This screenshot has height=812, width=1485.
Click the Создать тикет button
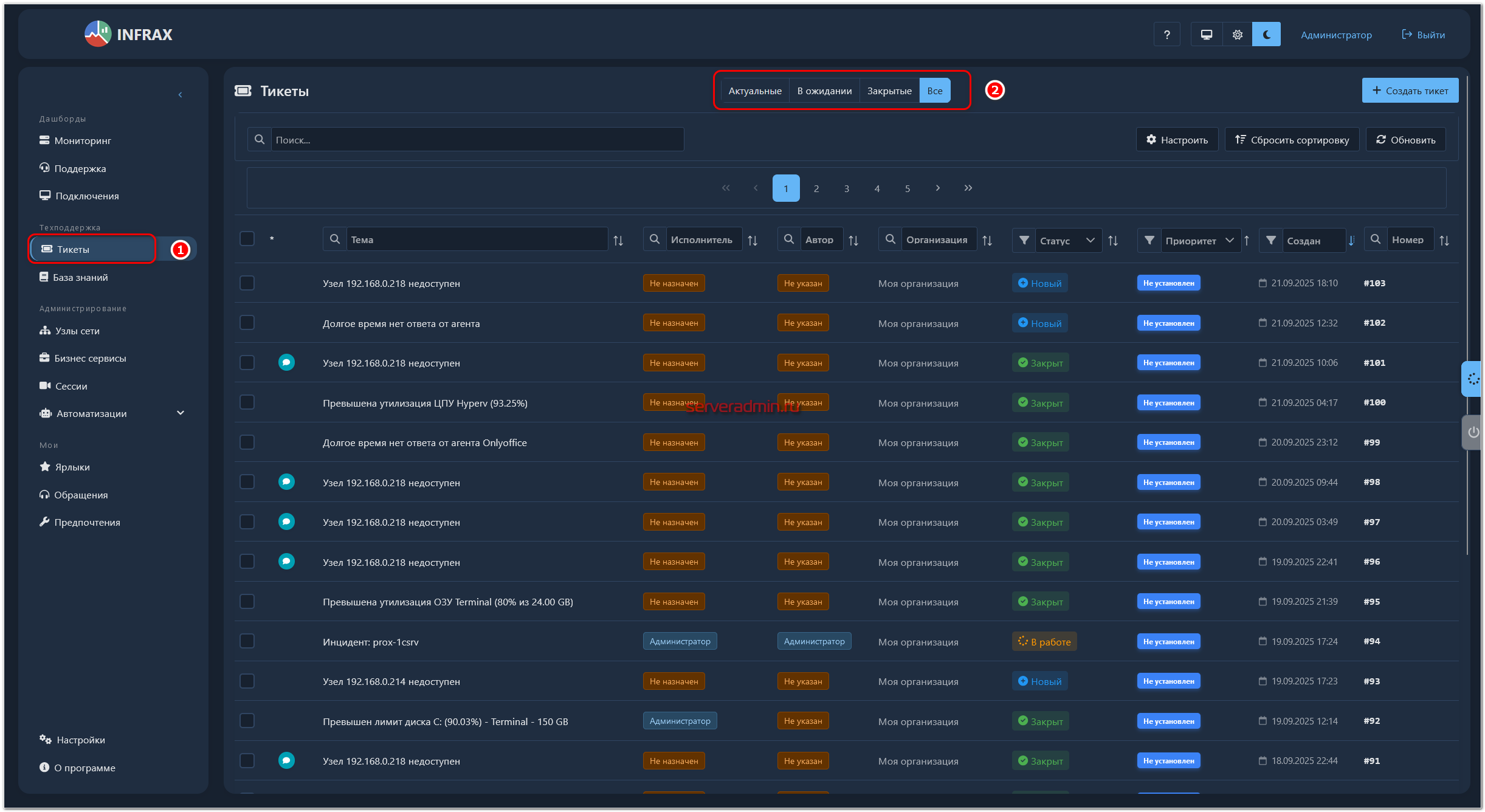coord(1410,91)
